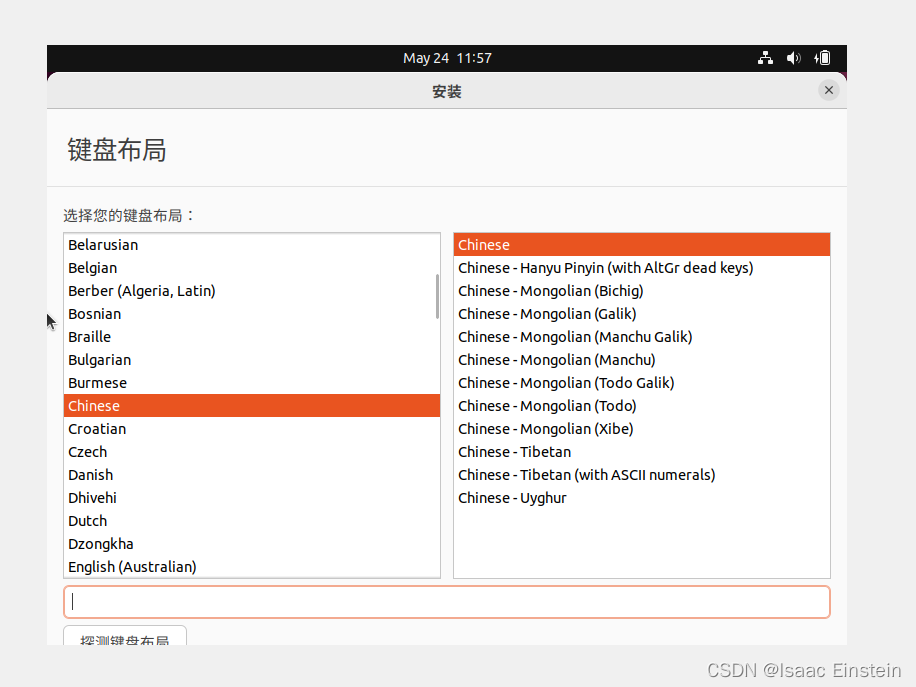
Task: Select Bulgarian layout
Action: coord(252,360)
